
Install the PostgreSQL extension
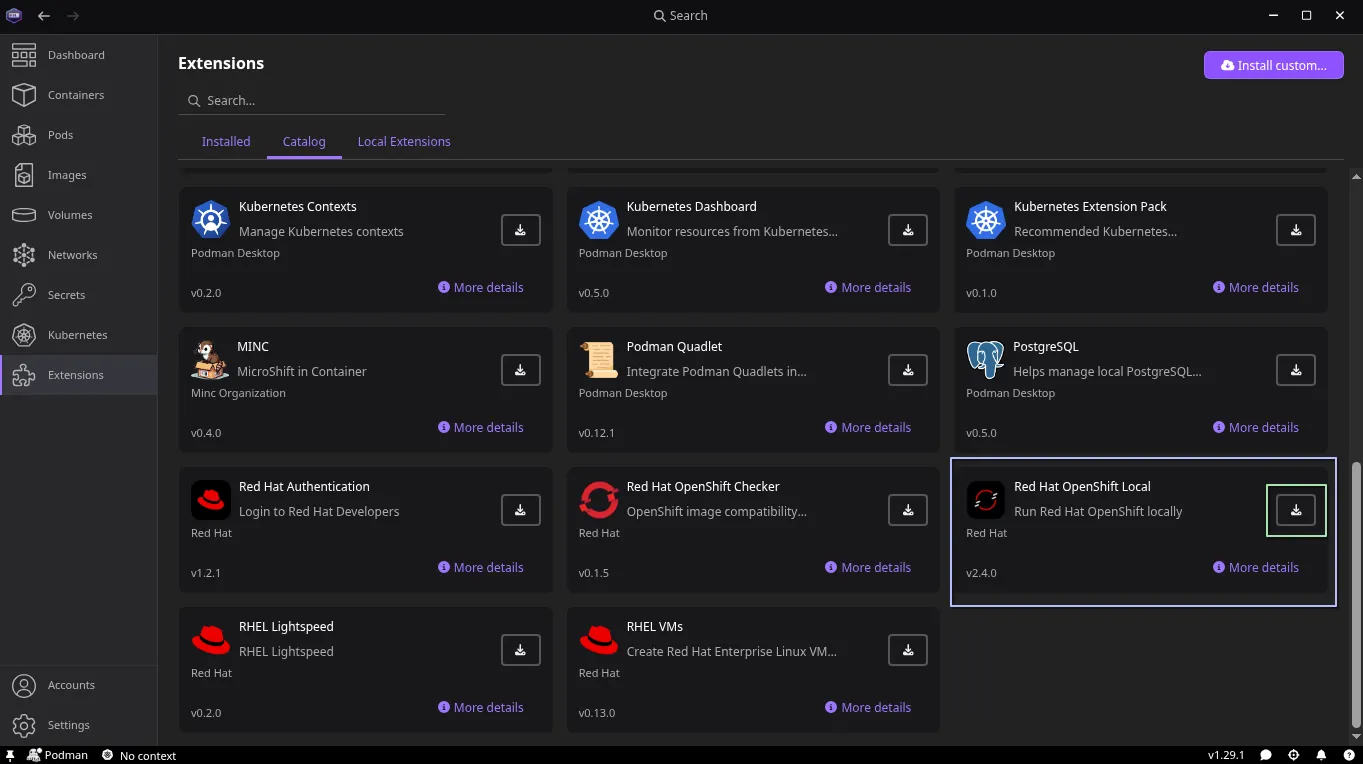coord(1296,370)
